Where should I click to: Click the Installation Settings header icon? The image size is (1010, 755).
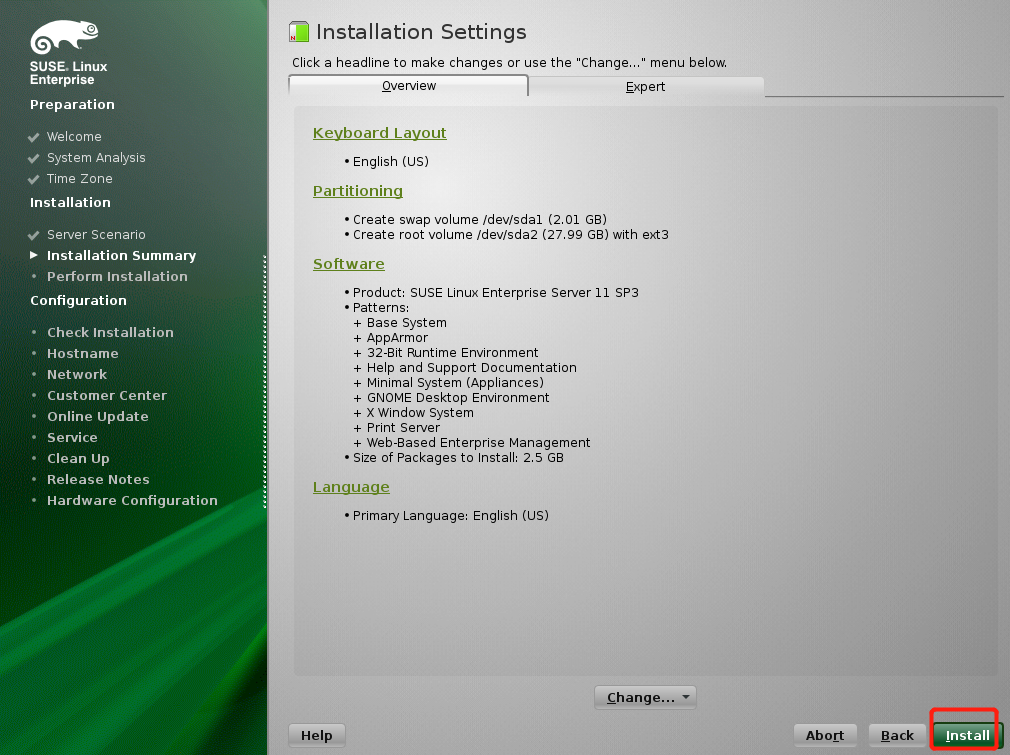coord(299,32)
